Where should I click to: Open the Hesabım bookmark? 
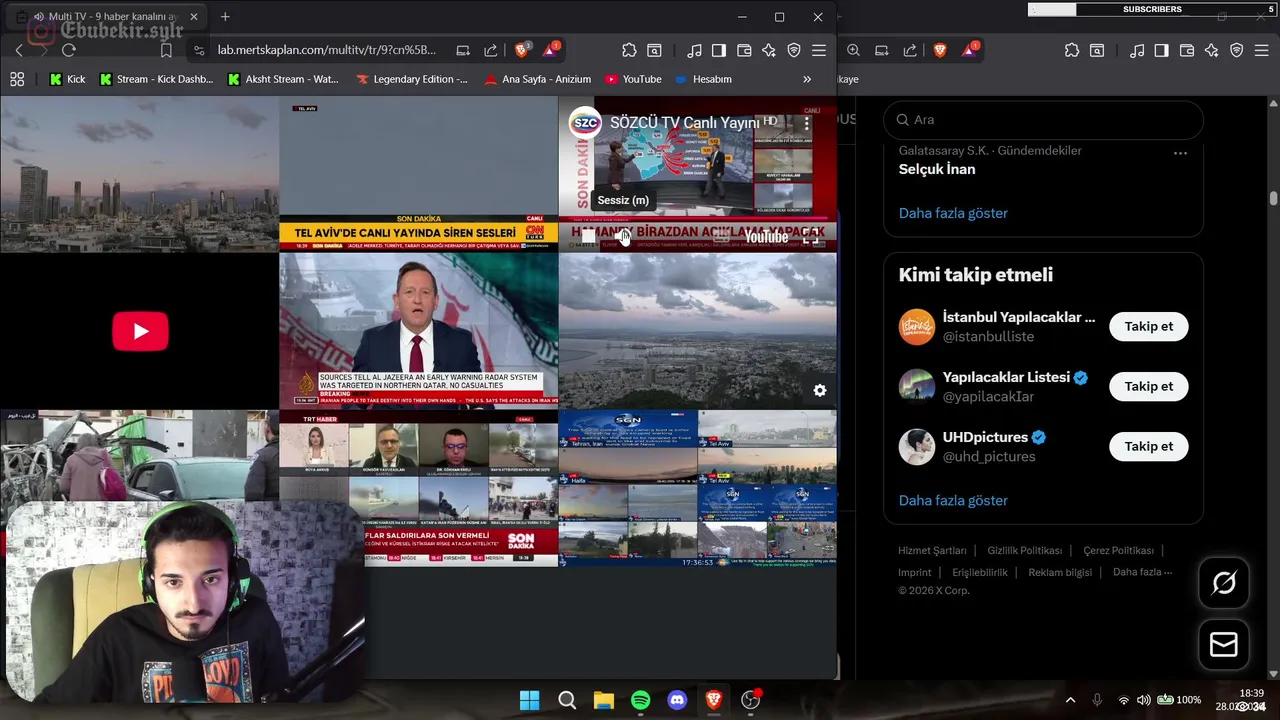pos(703,79)
